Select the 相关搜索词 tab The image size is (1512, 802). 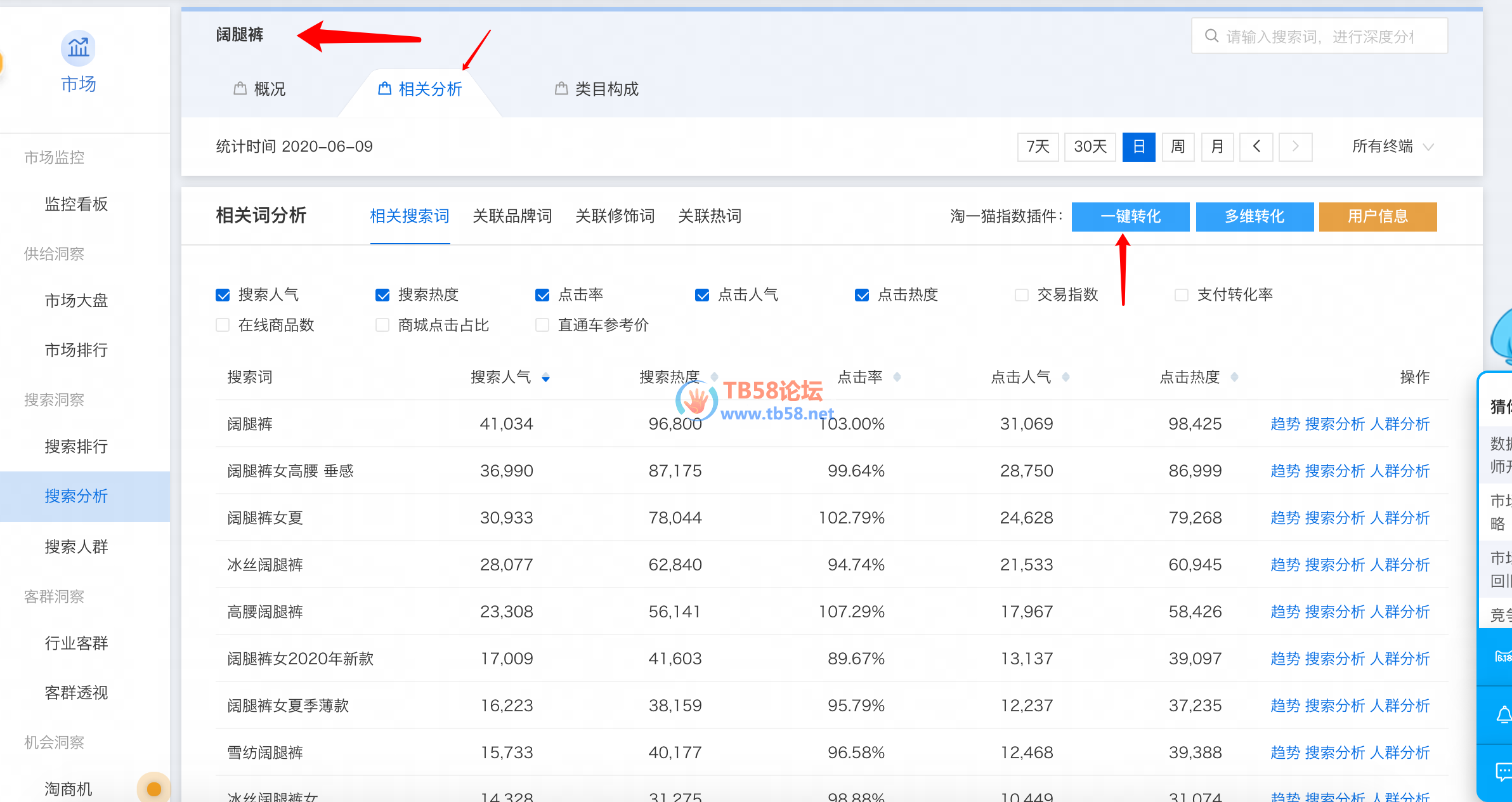(410, 216)
